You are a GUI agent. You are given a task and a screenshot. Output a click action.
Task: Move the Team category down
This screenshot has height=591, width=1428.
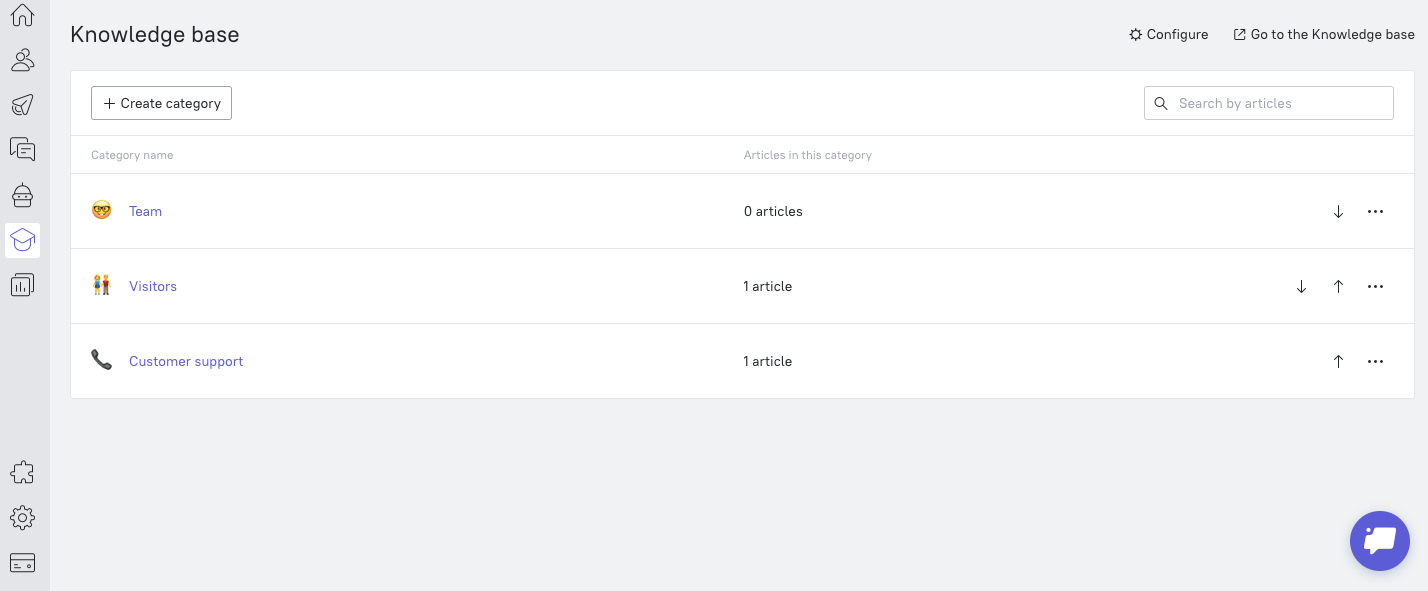tap(1338, 212)
